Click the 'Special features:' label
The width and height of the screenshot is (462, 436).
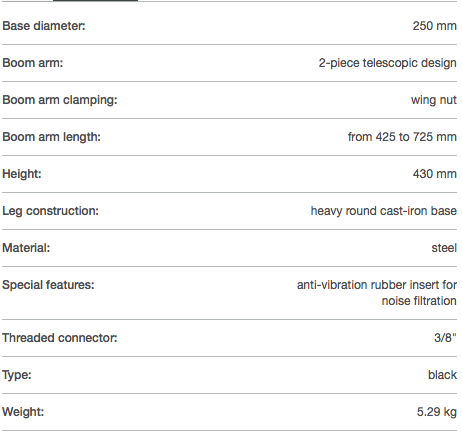48,285
